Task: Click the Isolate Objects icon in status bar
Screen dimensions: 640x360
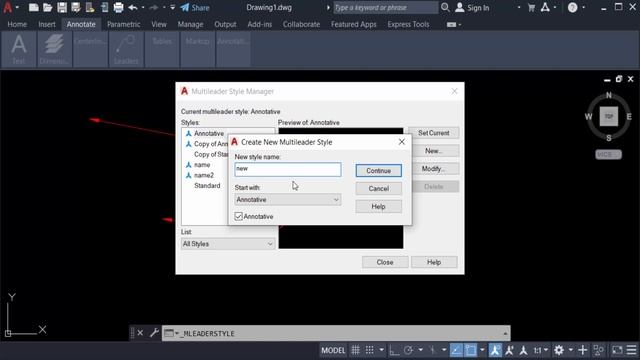Action: (x=599, y=350)
